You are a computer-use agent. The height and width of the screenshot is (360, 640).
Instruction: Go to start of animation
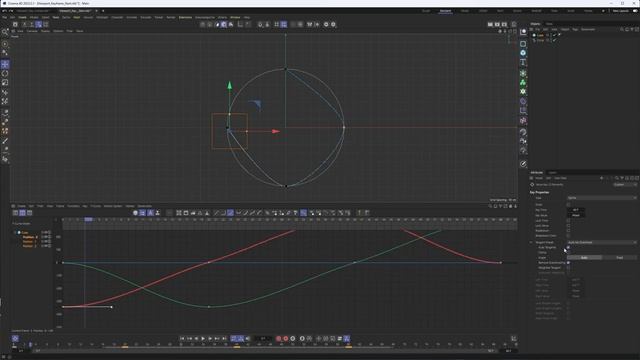point(182,338)
